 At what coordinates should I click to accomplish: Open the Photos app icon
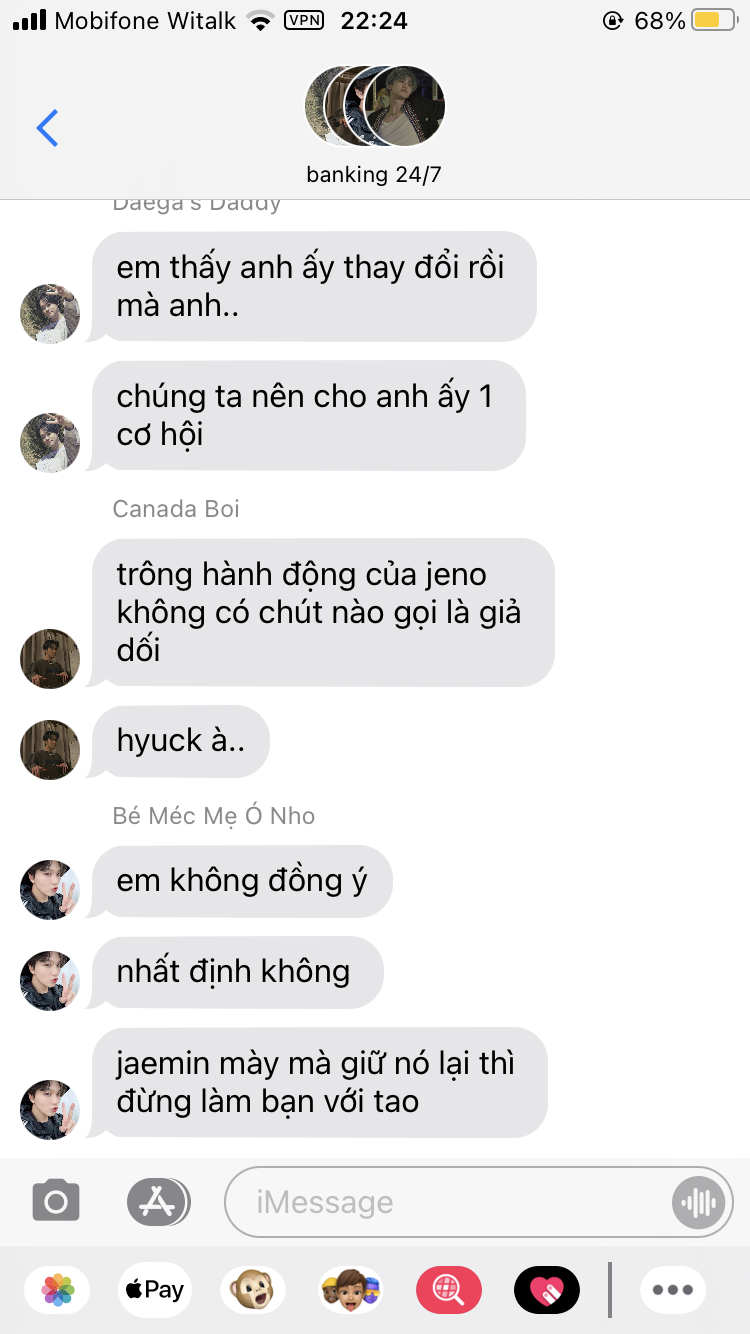[58, 1290]
